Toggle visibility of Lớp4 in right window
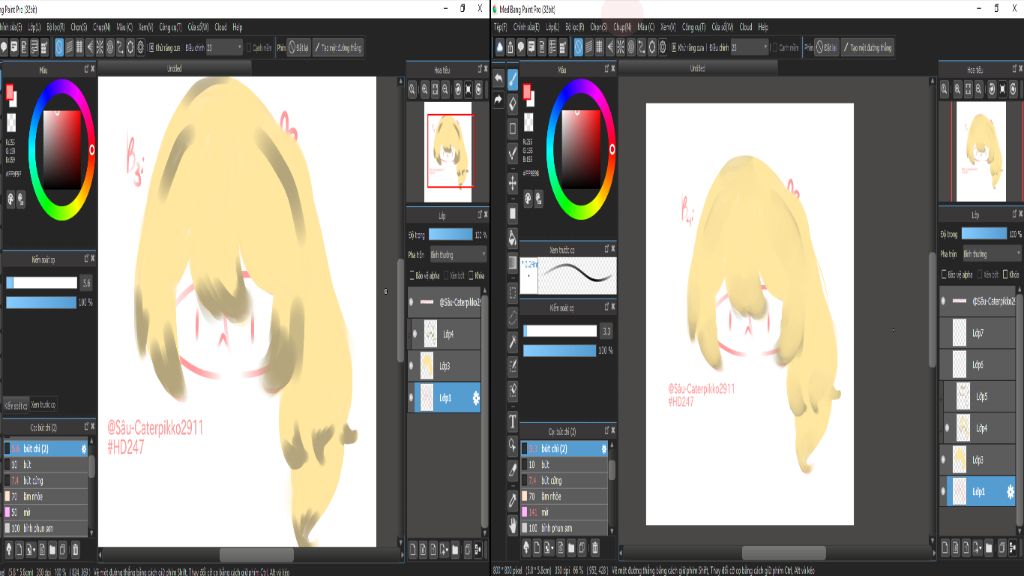Viewport: 1024px width, 576px height. 946,428
